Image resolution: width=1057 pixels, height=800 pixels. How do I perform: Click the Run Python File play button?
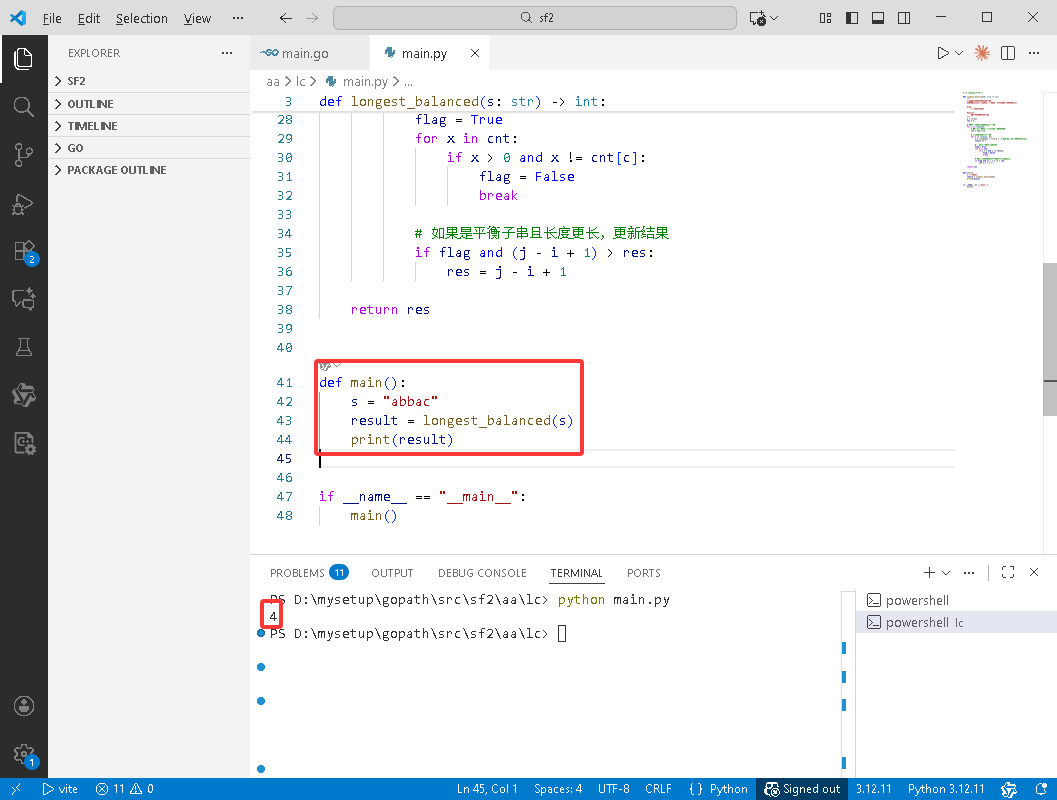(x=942, y=53)
